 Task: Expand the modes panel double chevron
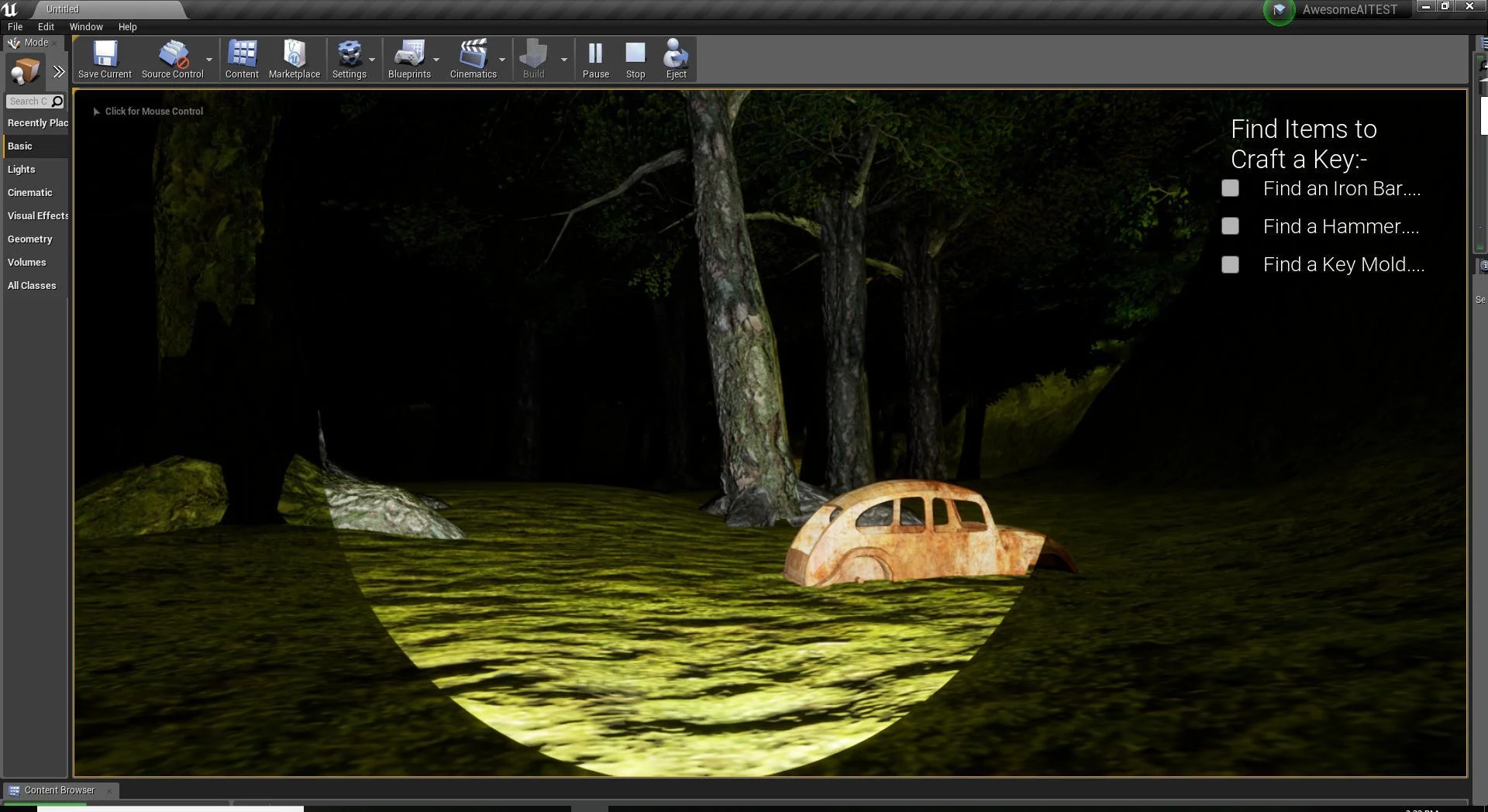point(59,72)
